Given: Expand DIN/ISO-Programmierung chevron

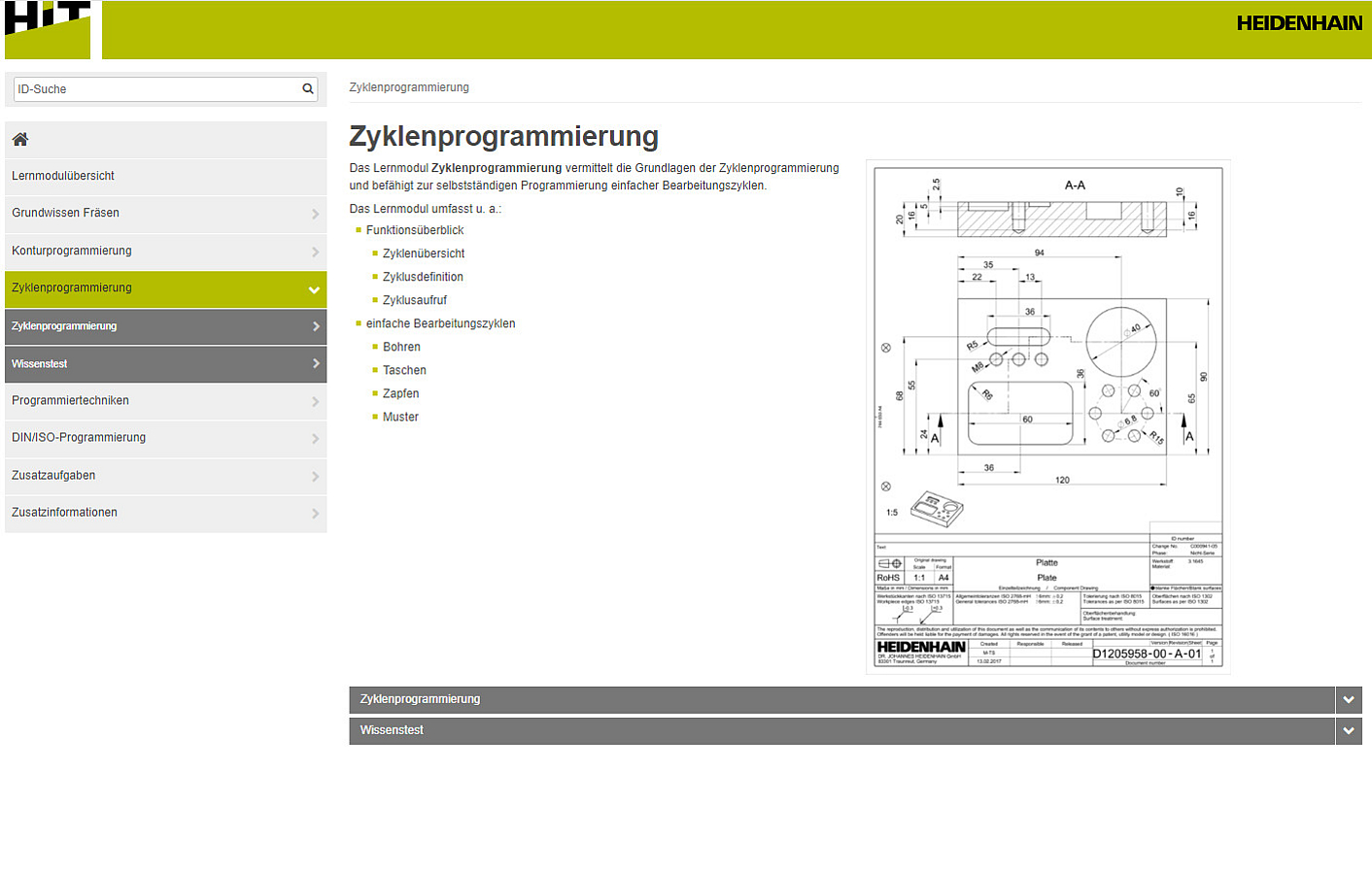Looking at the screenshot, I should [315, 439].
